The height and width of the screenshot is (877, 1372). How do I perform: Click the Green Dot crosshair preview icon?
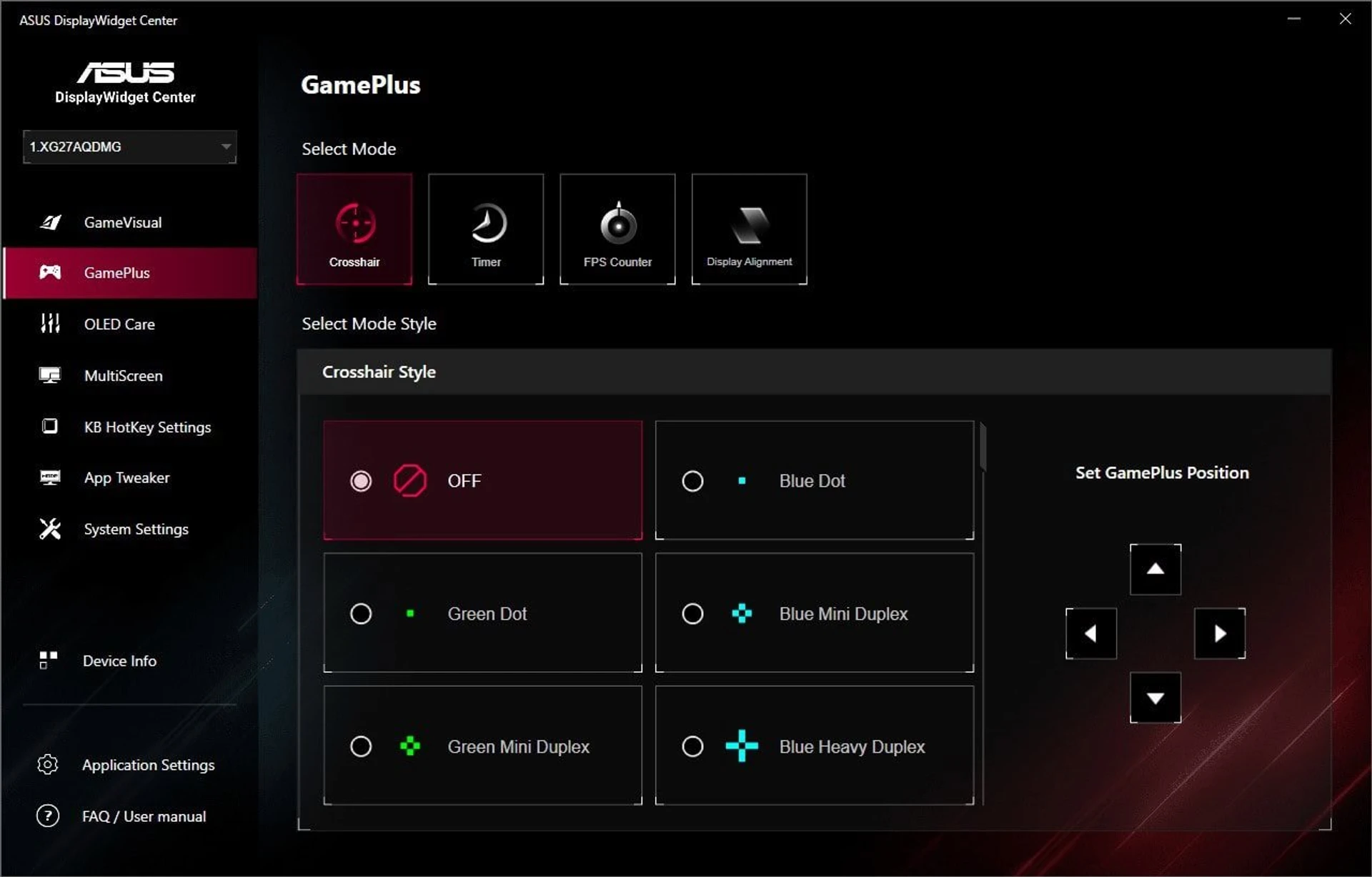pyautogui.click(x=410, y=613)
